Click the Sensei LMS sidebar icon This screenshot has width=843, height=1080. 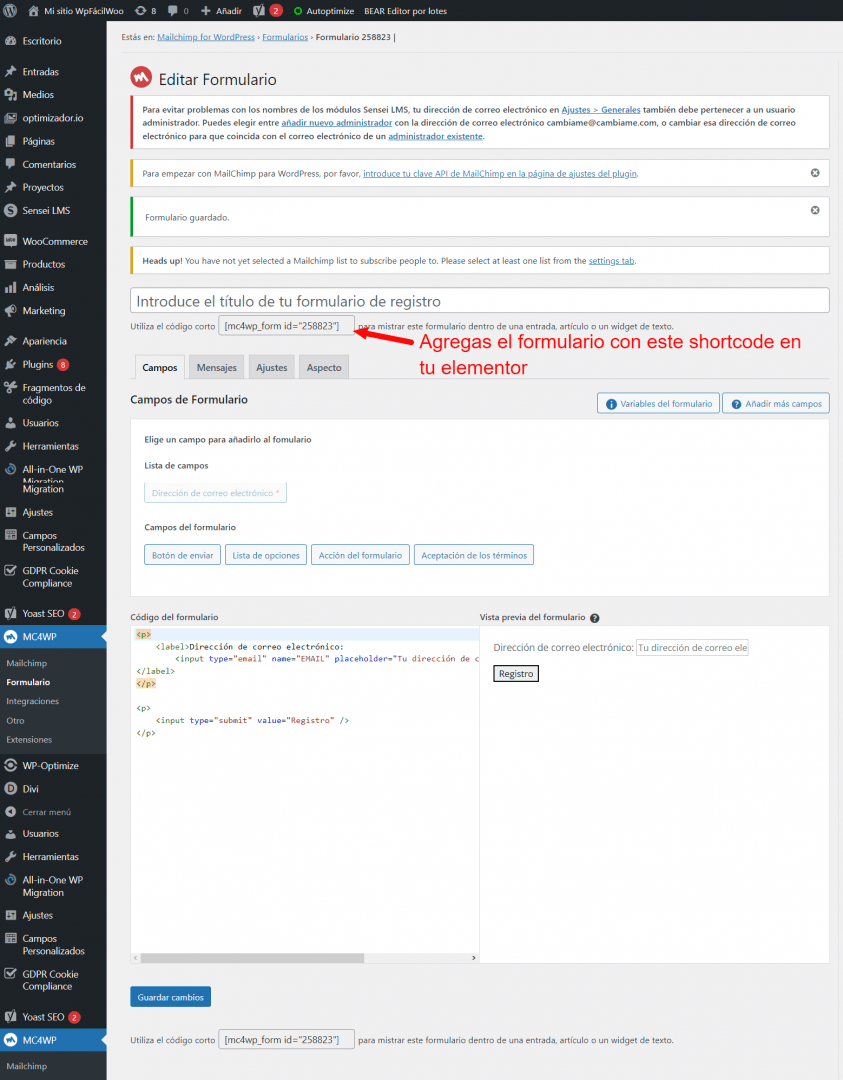pos(10,210)
